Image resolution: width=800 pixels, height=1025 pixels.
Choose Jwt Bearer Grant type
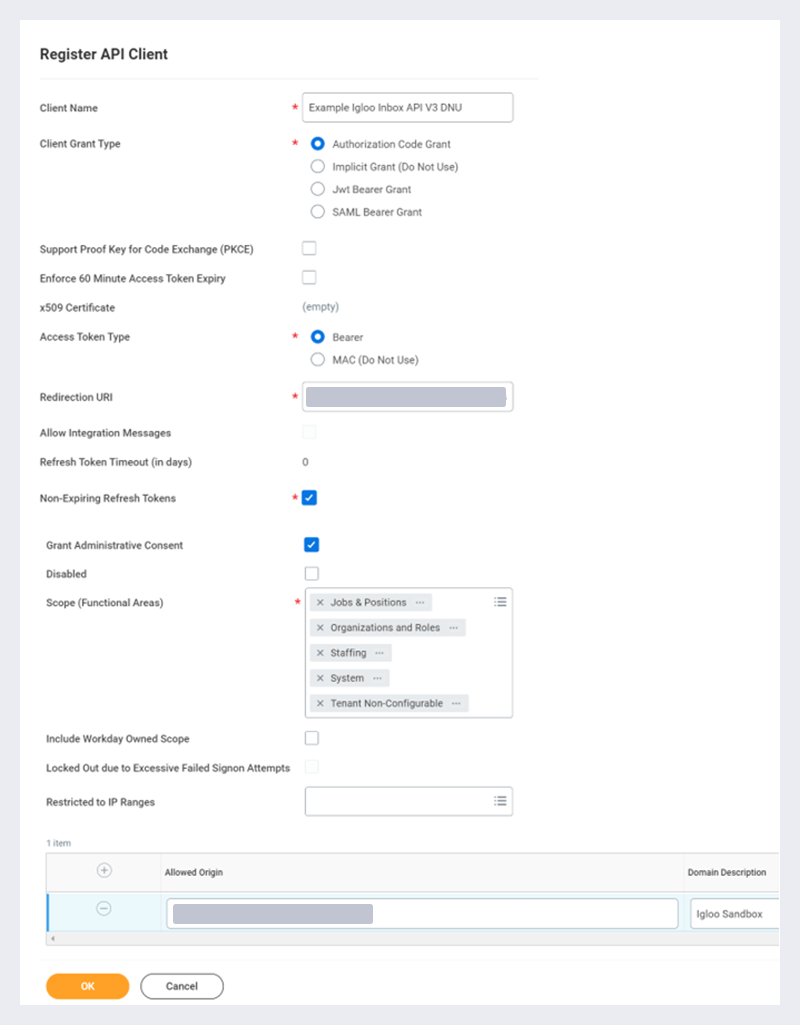tap(318, 189)
